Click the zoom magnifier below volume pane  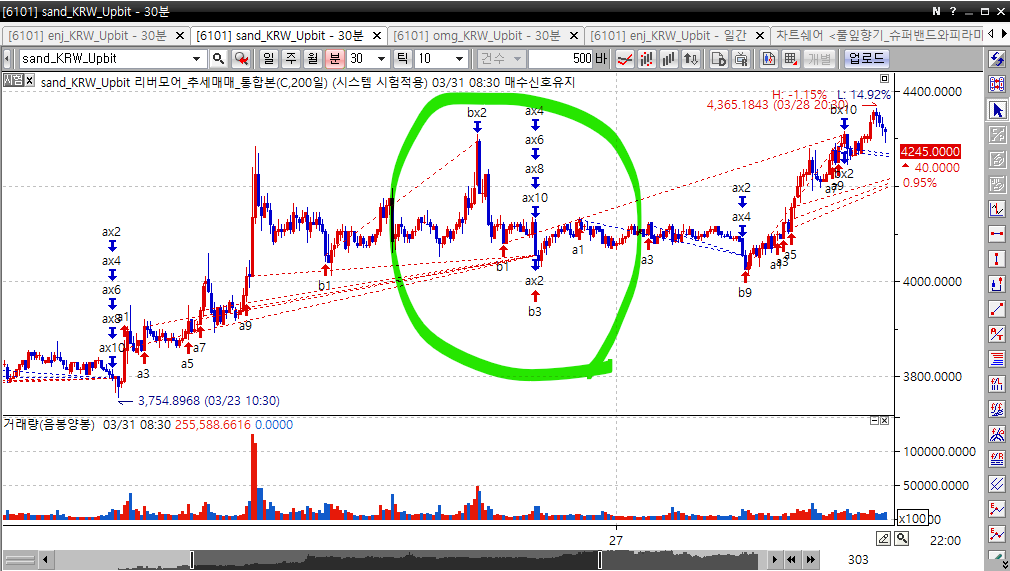point(902,539)
